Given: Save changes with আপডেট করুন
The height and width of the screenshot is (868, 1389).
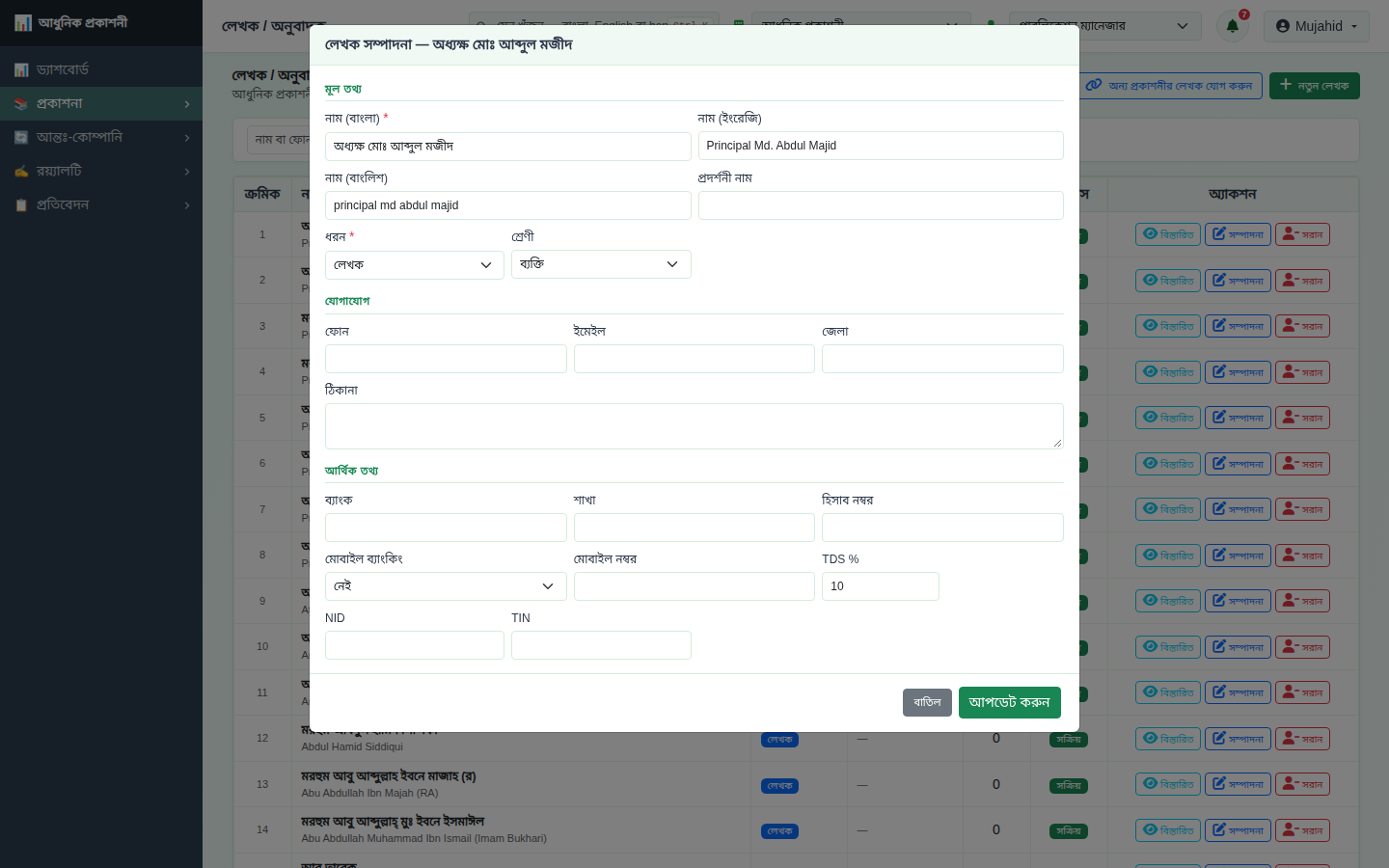Looking at the screenshot, I should 1010,702.
